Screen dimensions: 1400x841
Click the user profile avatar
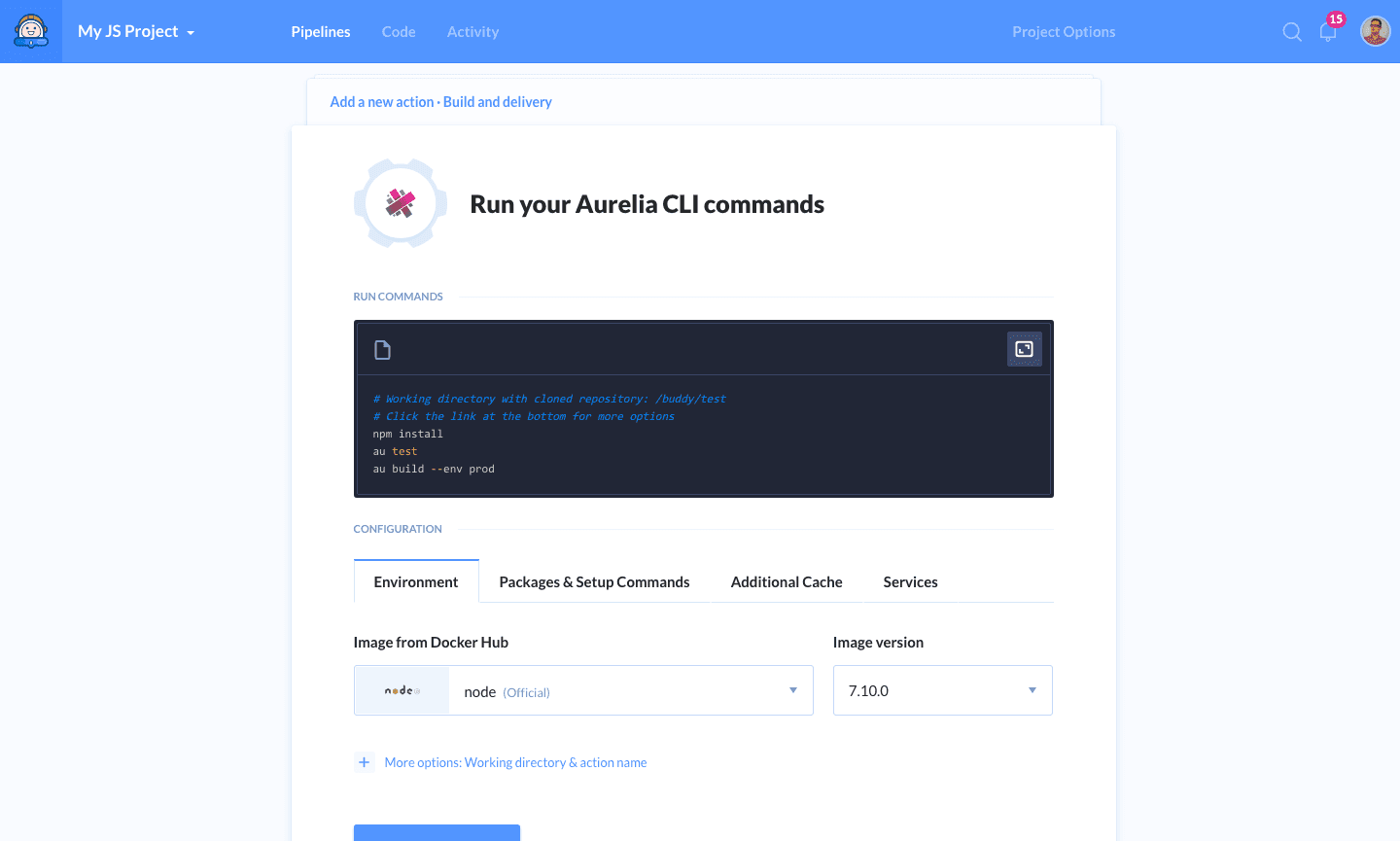click(x=1375, y=31)
